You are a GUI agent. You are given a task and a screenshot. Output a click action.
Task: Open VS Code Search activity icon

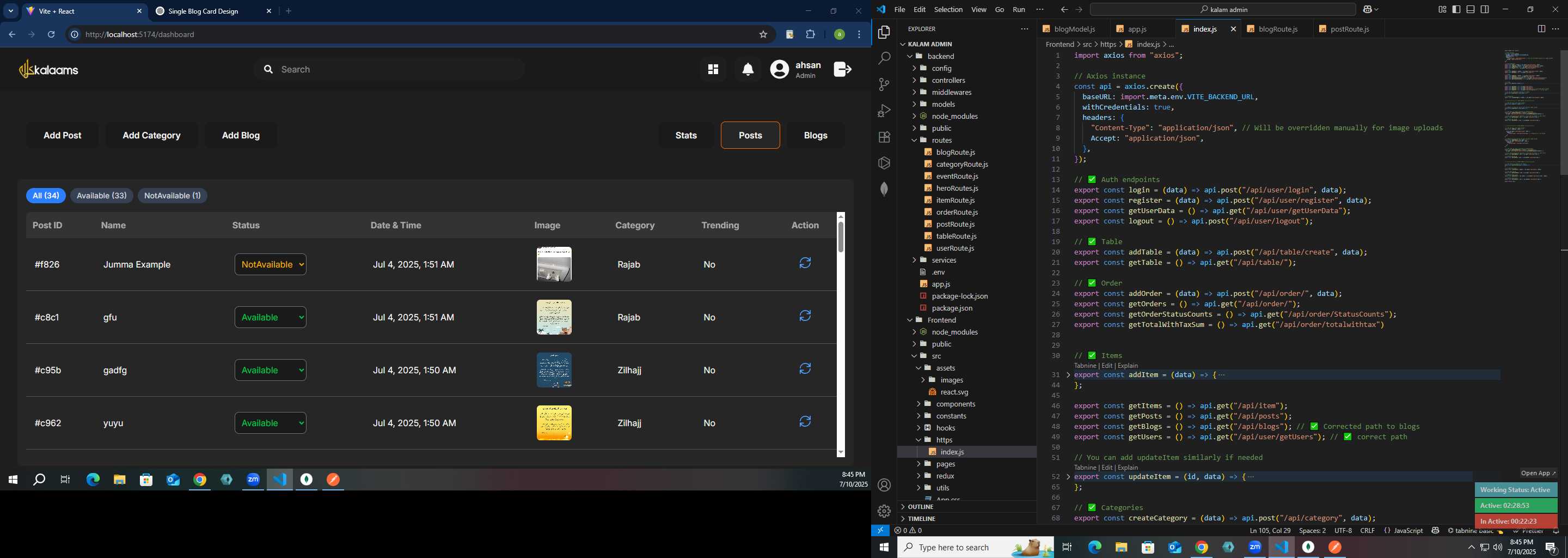(x=884, y=58)
